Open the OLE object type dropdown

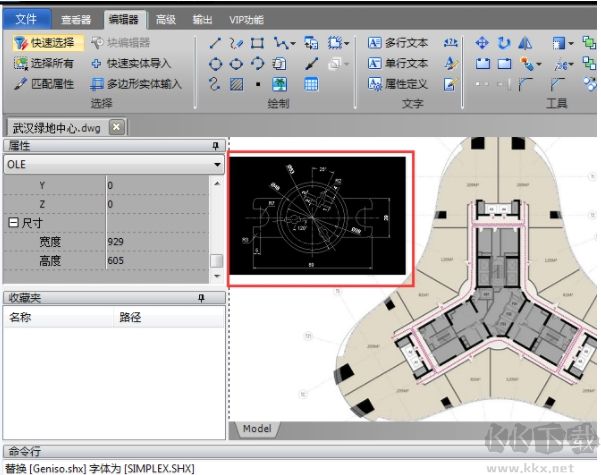click(216, 164)
